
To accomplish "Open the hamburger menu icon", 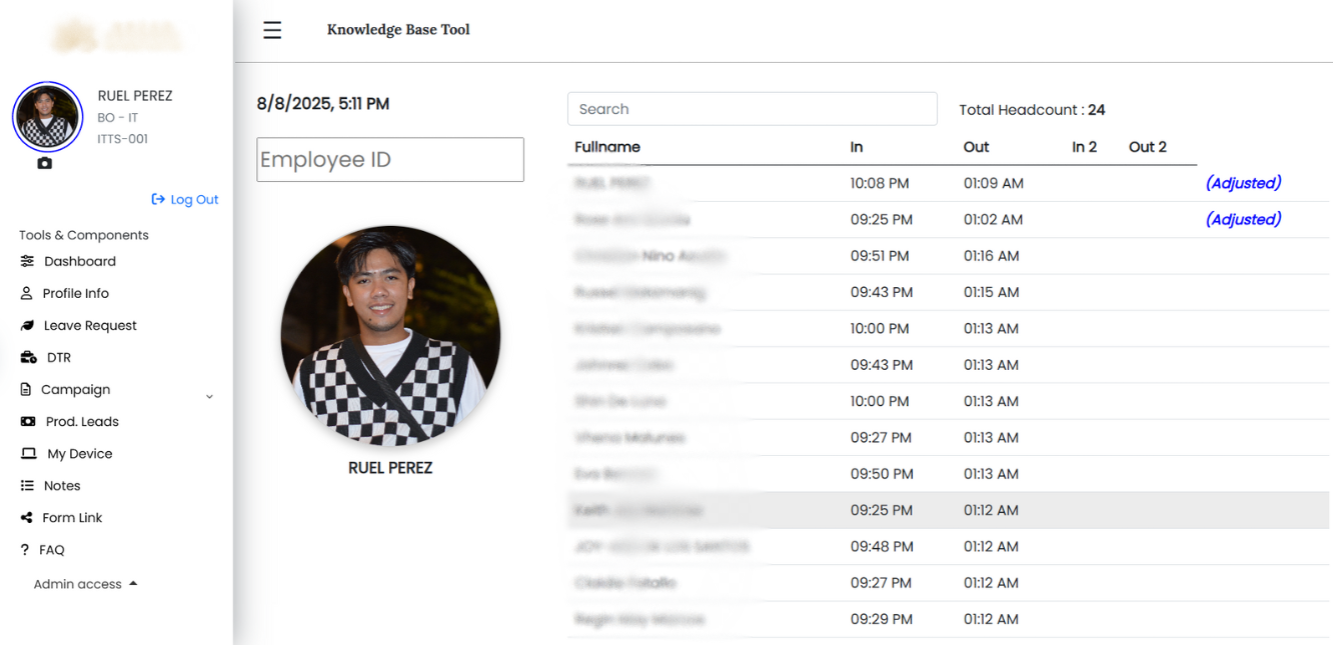I will [272, 30].
